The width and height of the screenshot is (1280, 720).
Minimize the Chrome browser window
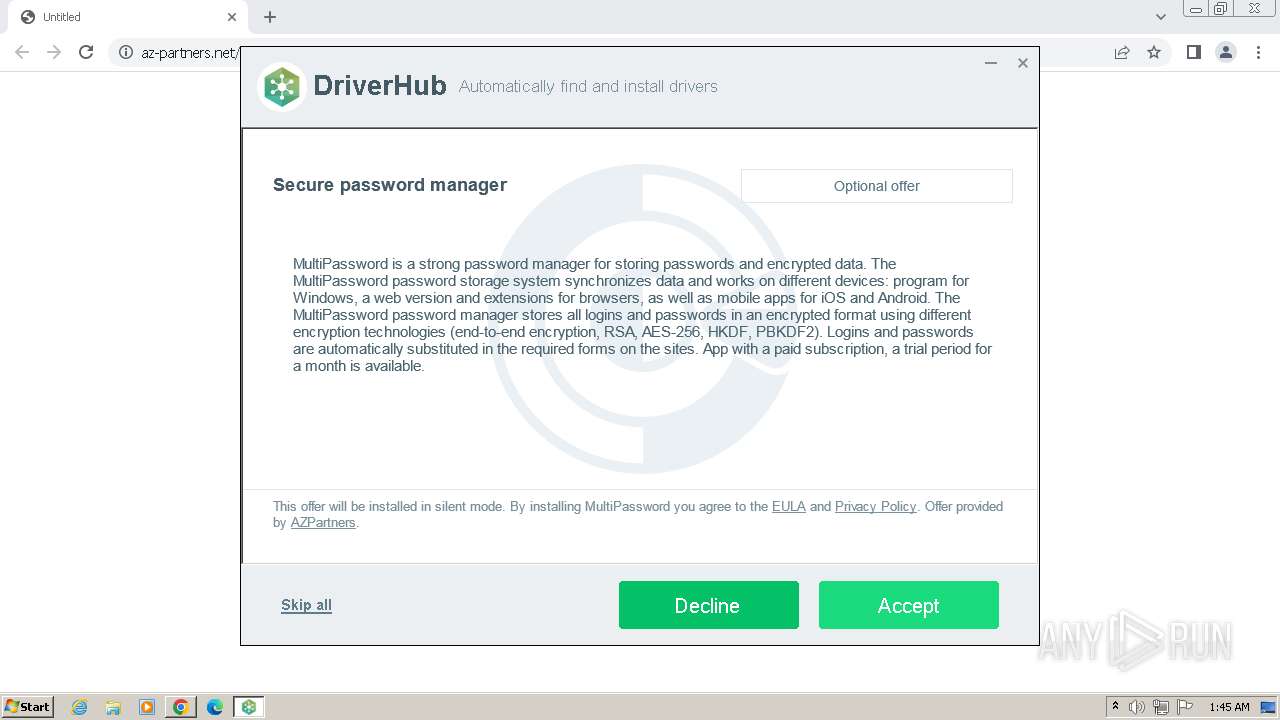[x=1196, y=8]
